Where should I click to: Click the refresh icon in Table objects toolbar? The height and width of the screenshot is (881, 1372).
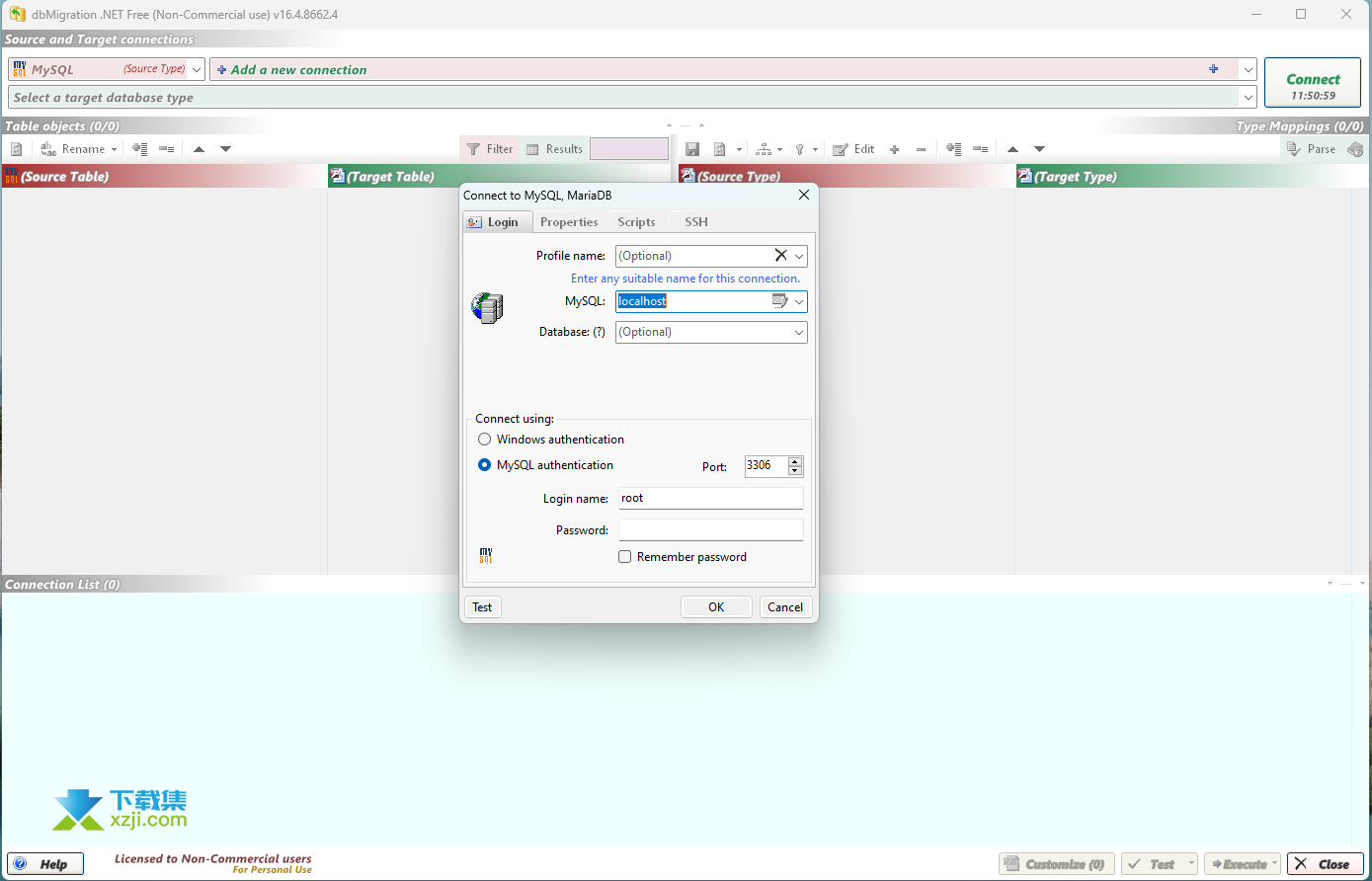tap(17, 149)
